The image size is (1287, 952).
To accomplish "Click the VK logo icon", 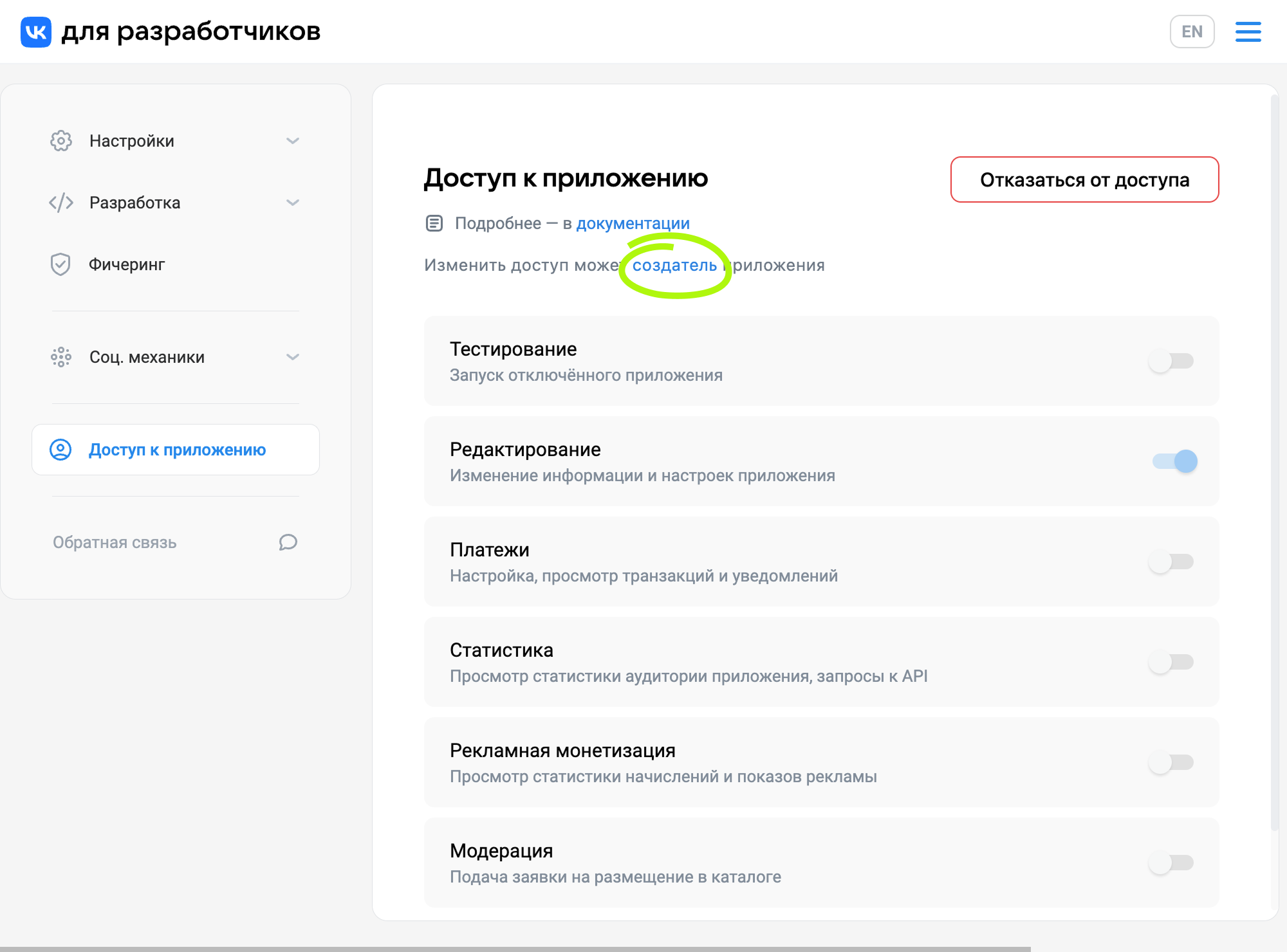I will coord(36,32).
